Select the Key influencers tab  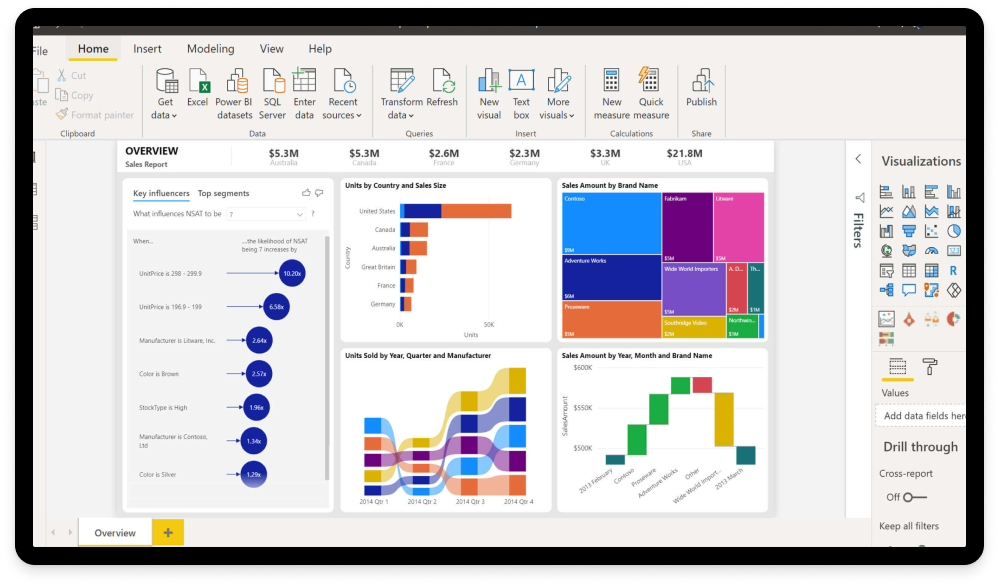tap(161, 194)
